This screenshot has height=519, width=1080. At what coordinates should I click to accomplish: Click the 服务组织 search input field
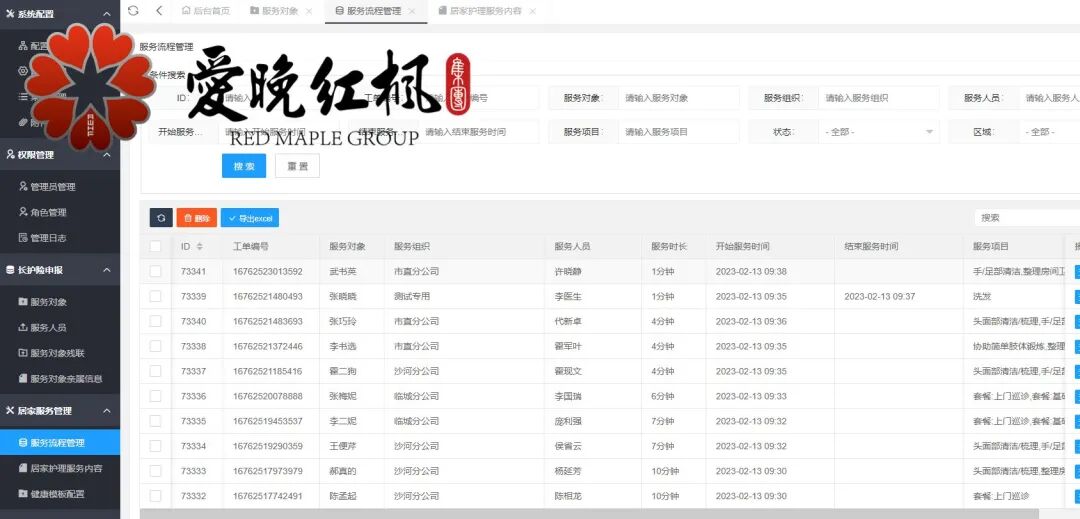[878, 98]
